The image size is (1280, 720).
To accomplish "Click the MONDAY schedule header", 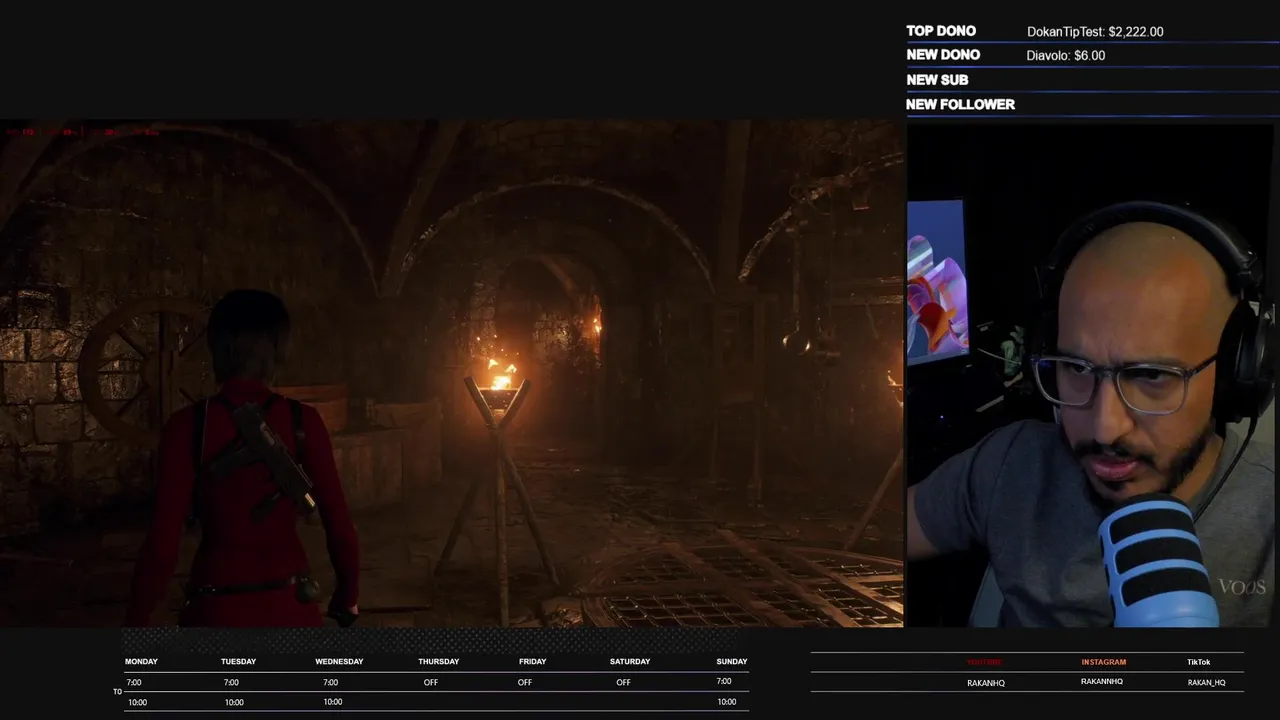I will point(141,661).
